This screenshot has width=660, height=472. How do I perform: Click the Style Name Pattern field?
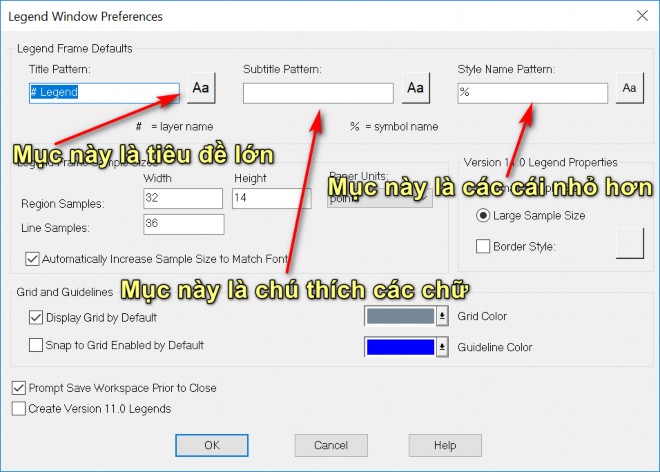coord(532,93)
